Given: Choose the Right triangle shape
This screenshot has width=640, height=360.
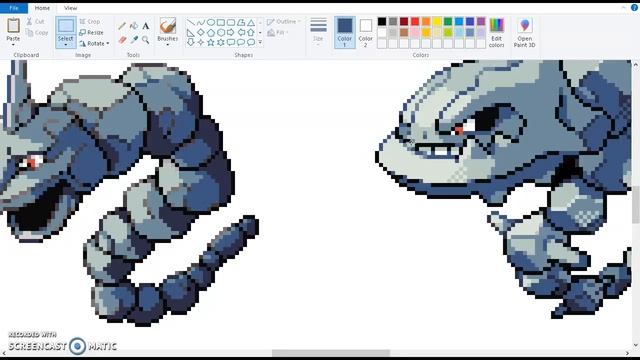Looking at the screenshot, I should click(x=191, y=32).
